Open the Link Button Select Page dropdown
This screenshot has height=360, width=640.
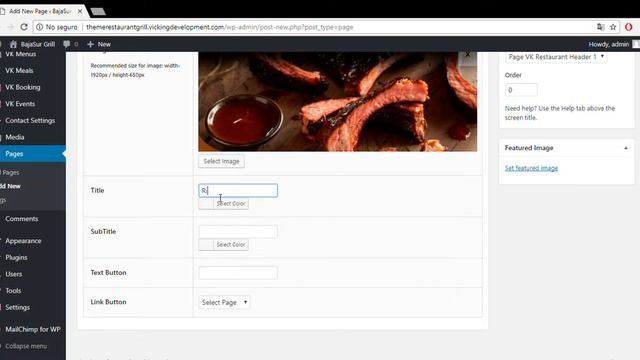(x=224, y=302)
